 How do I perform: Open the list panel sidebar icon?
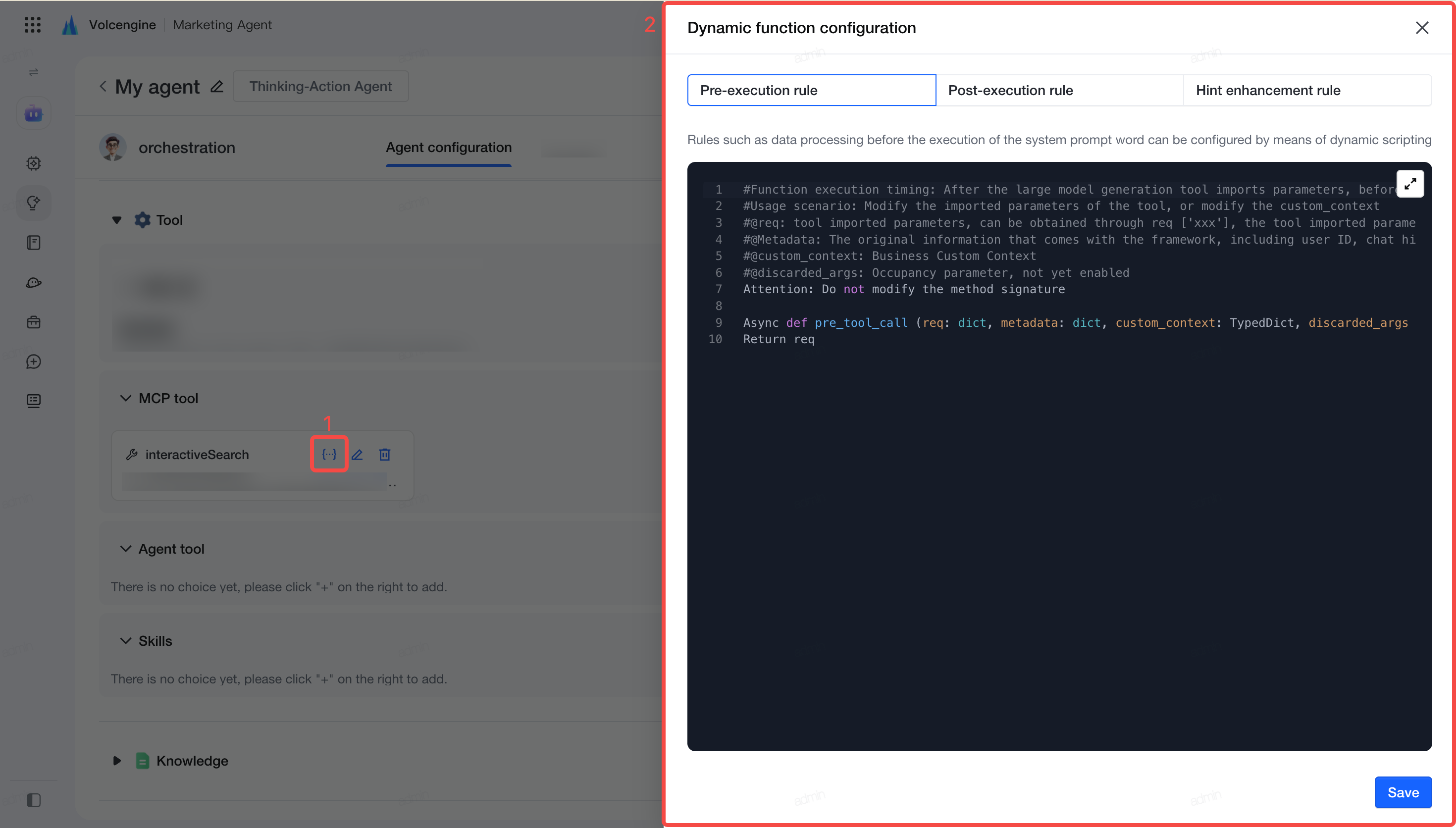click(34, 401)
